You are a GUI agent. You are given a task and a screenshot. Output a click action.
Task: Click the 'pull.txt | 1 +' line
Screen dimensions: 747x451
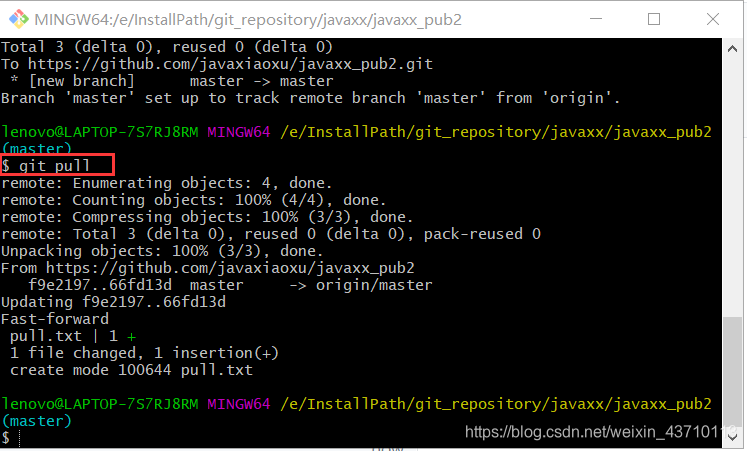pyautogui.click(x=73, y=336)
